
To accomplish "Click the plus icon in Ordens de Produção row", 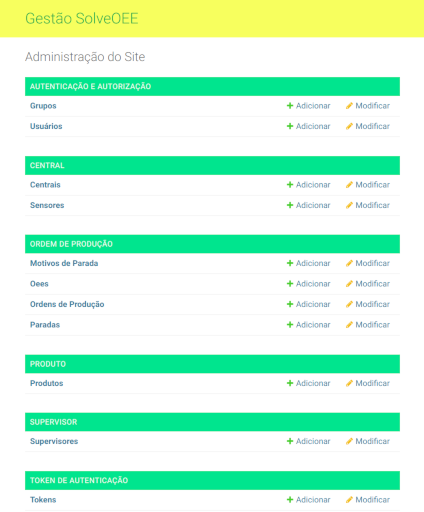I will (290, 304).
